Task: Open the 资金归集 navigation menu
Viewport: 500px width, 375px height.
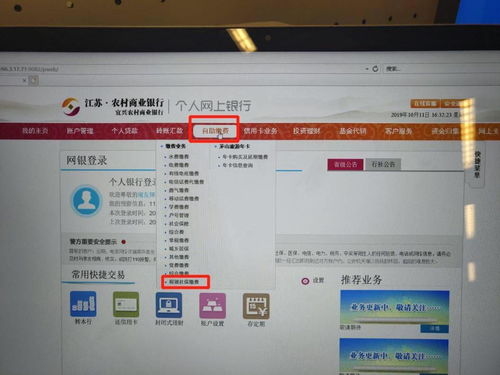Action: point(445,131)
